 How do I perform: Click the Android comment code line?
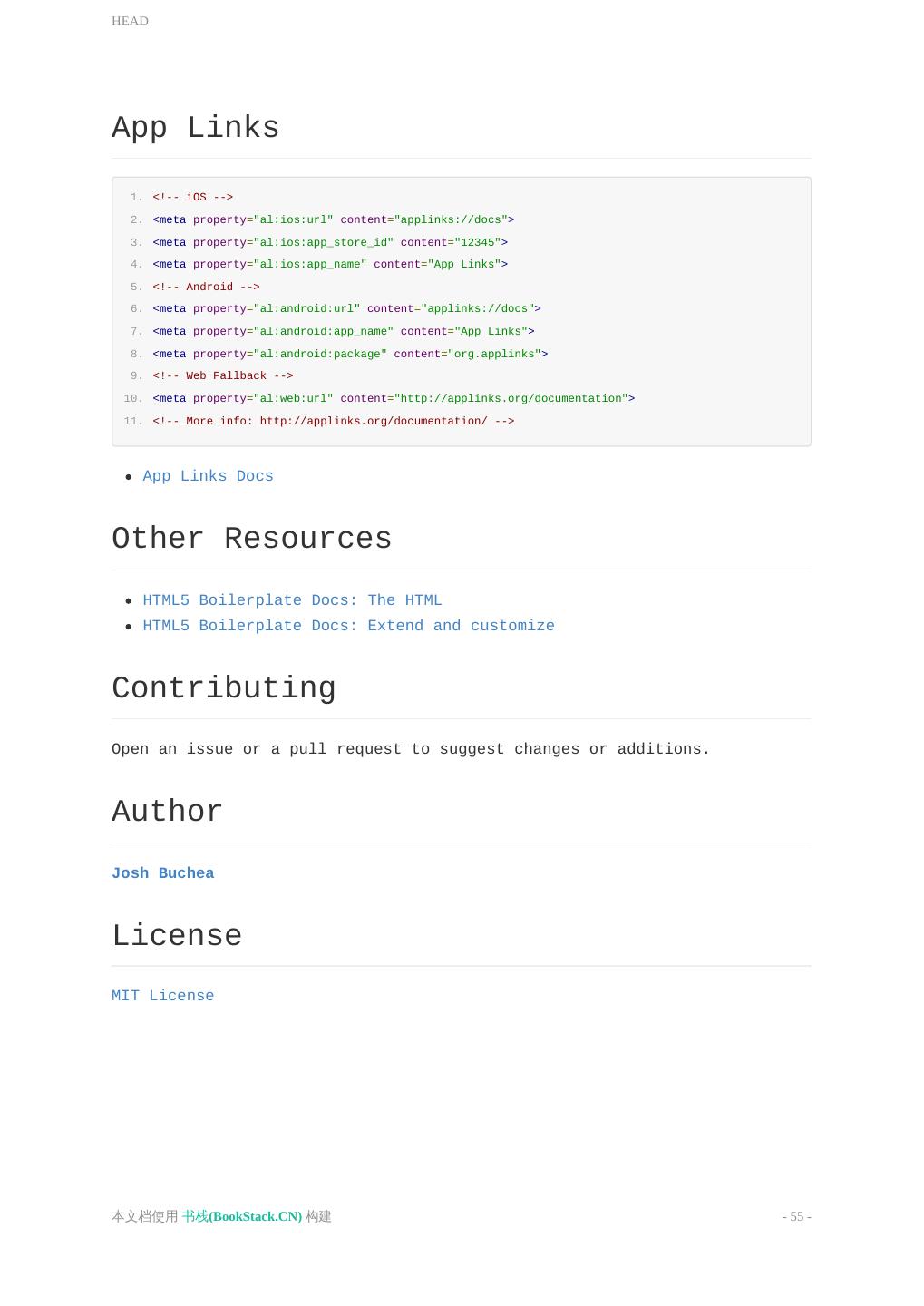point(206,287)
